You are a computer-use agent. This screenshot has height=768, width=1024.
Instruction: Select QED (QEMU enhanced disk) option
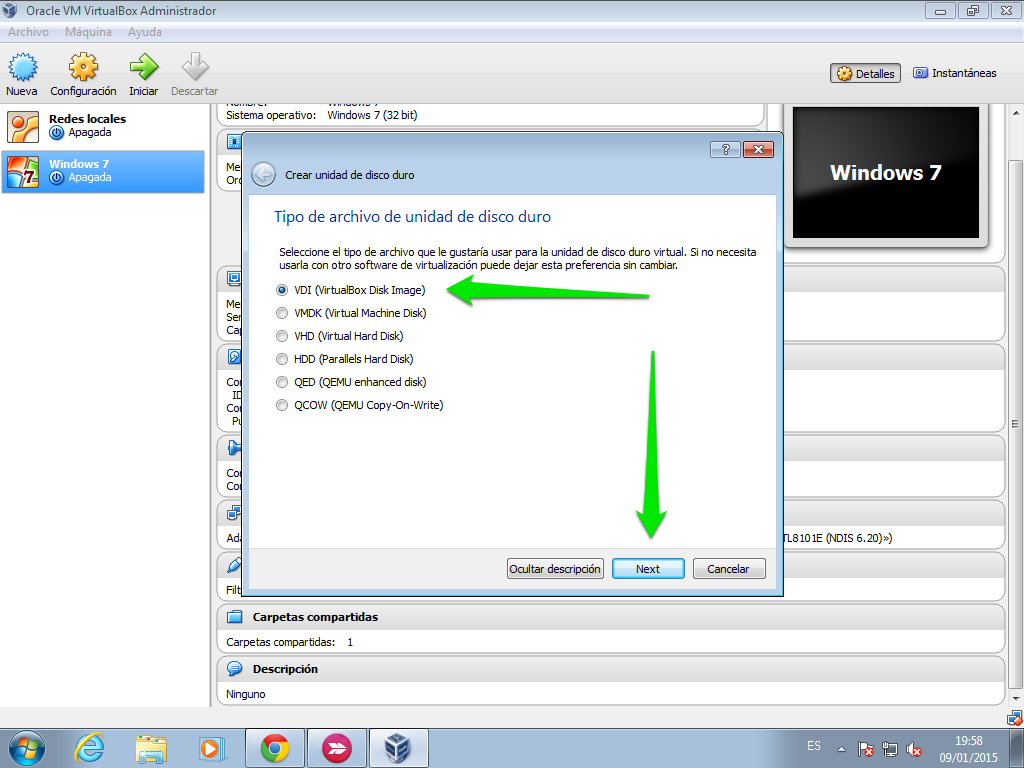[x=351, y=382]
